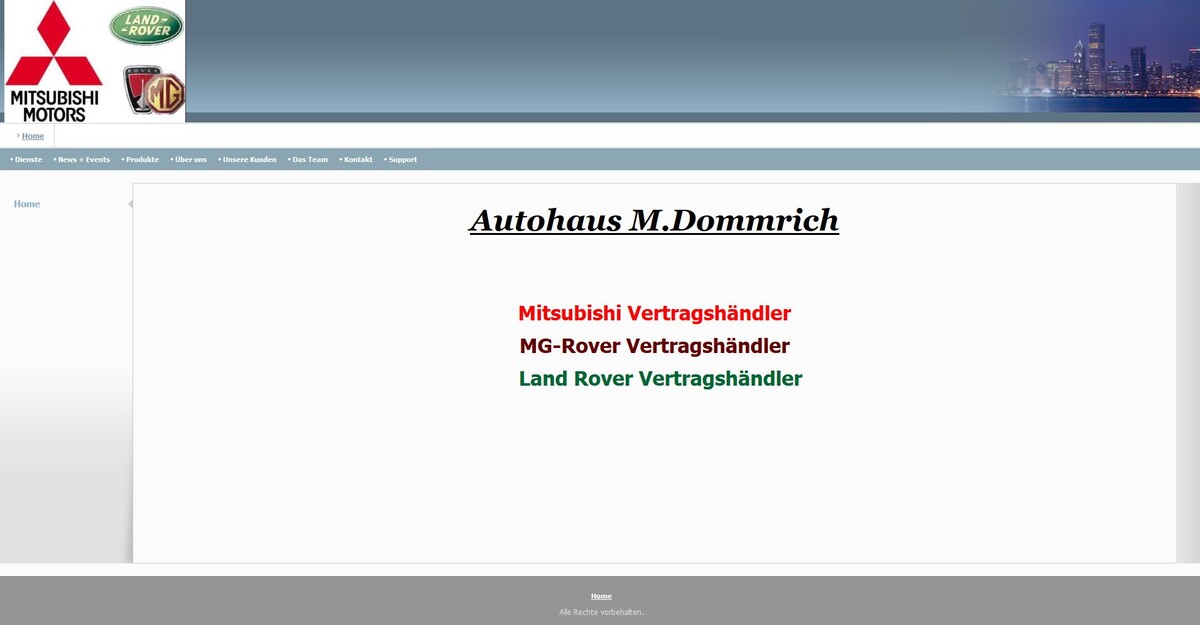Open the Produkte navigation item
The height and width of the screenshot is (625, 1200).
point(142,160)
